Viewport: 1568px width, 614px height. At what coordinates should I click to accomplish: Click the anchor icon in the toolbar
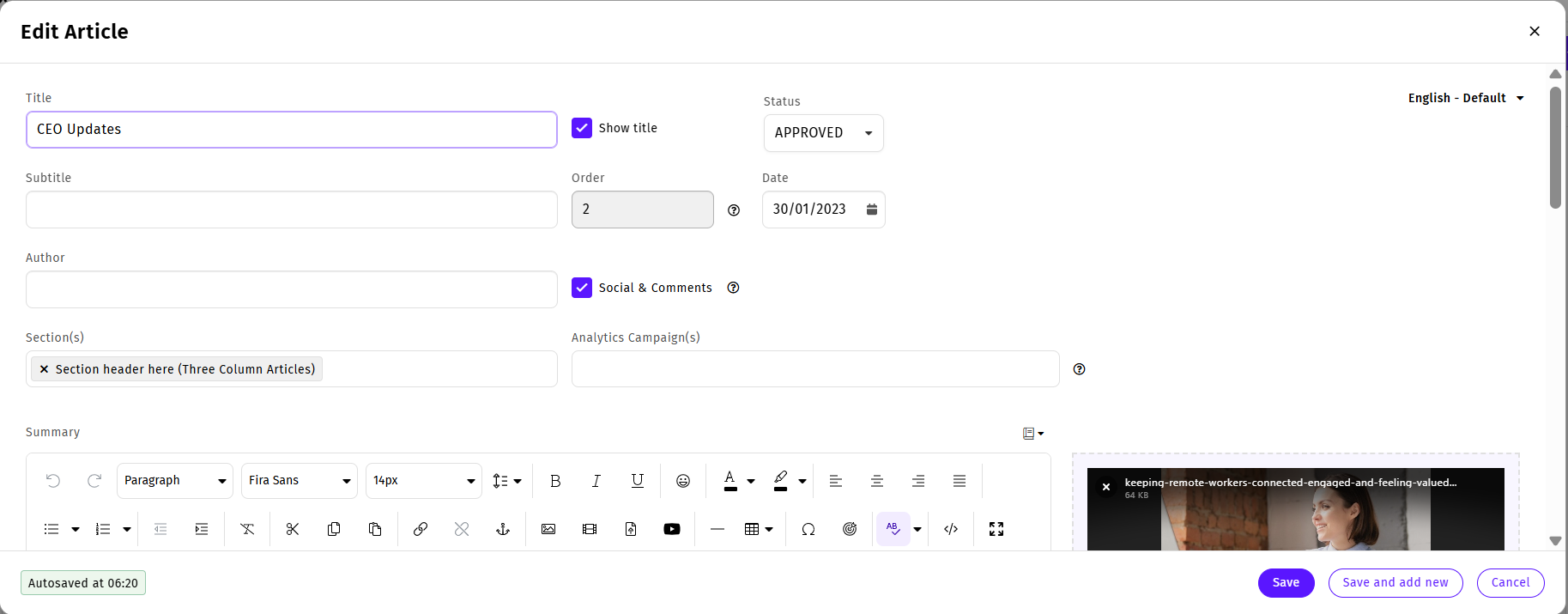503,529
